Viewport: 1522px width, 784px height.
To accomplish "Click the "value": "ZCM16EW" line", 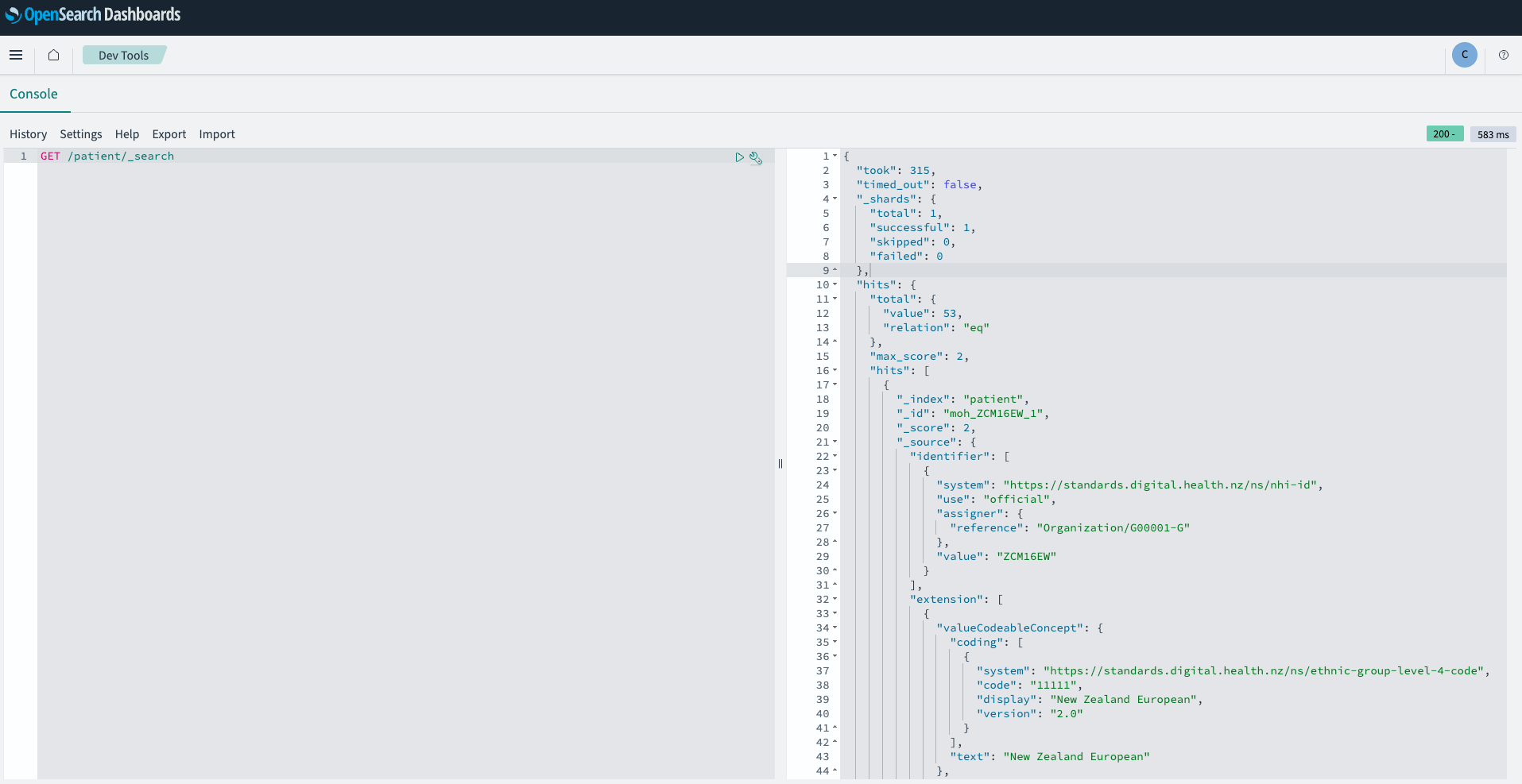I will (x=996, y=557).
